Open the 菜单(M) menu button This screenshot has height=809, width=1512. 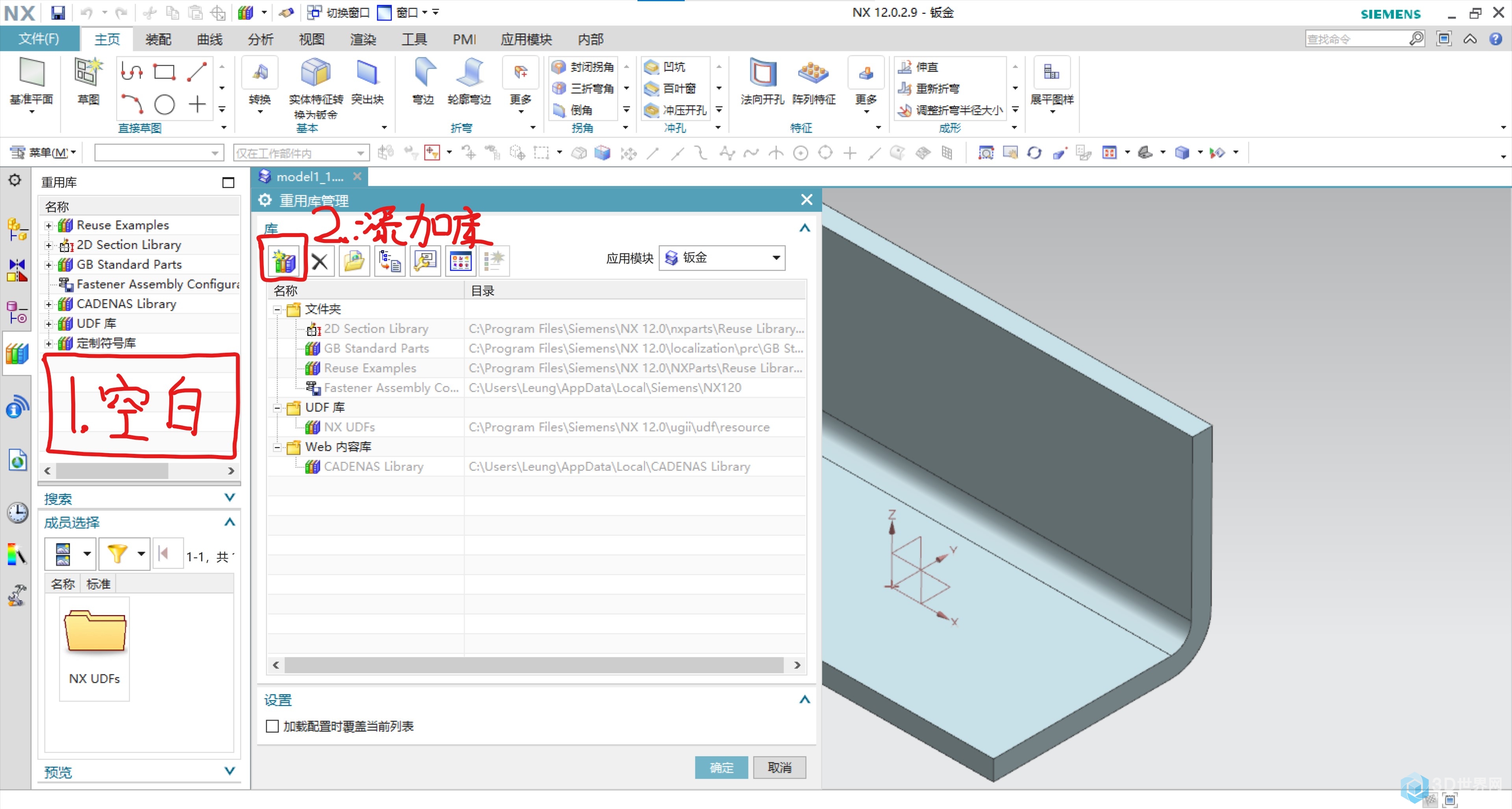click(x=43, y=152)
